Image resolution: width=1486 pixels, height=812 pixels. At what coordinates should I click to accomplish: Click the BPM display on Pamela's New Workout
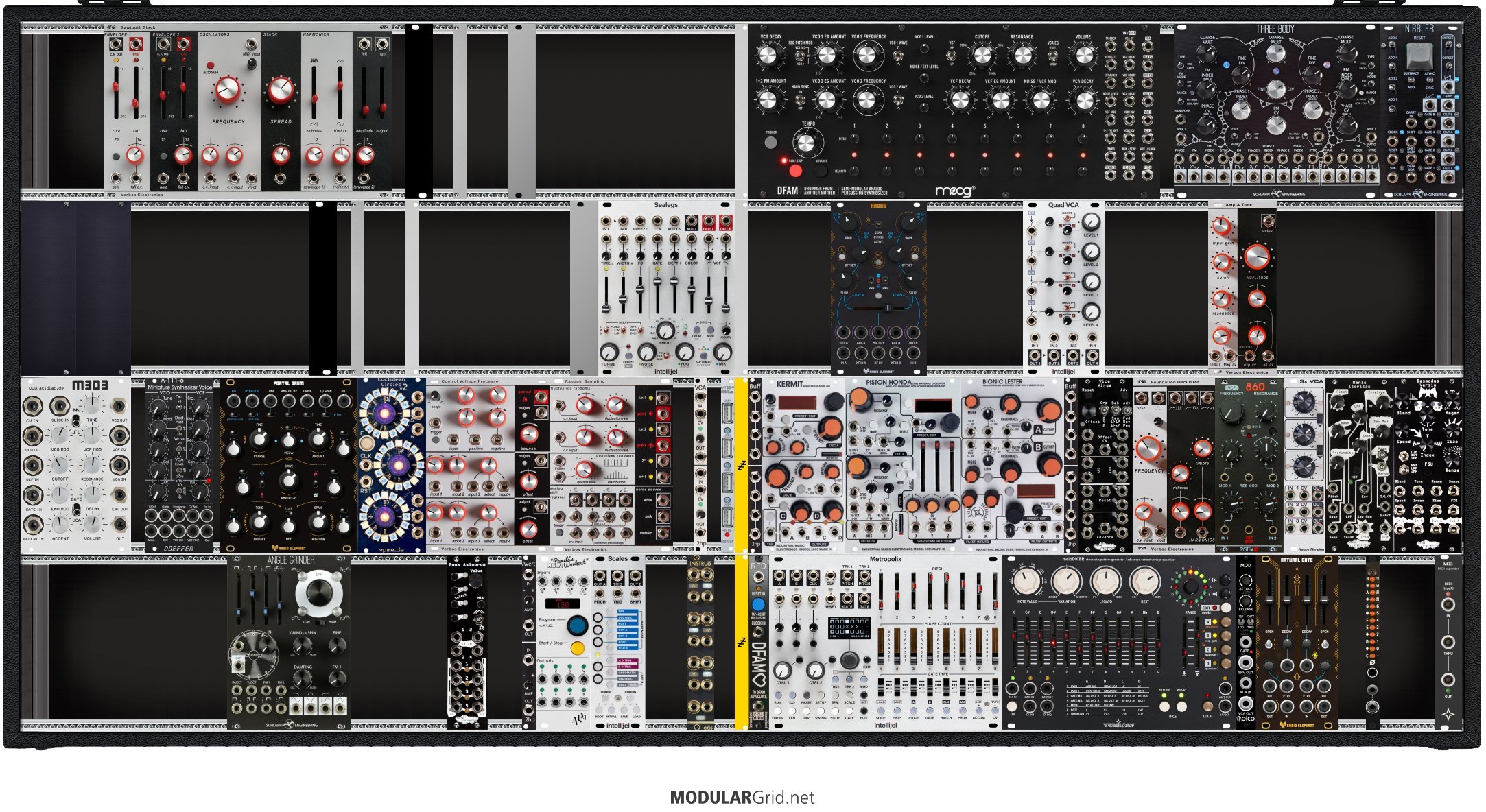click(x=564, y=604)
